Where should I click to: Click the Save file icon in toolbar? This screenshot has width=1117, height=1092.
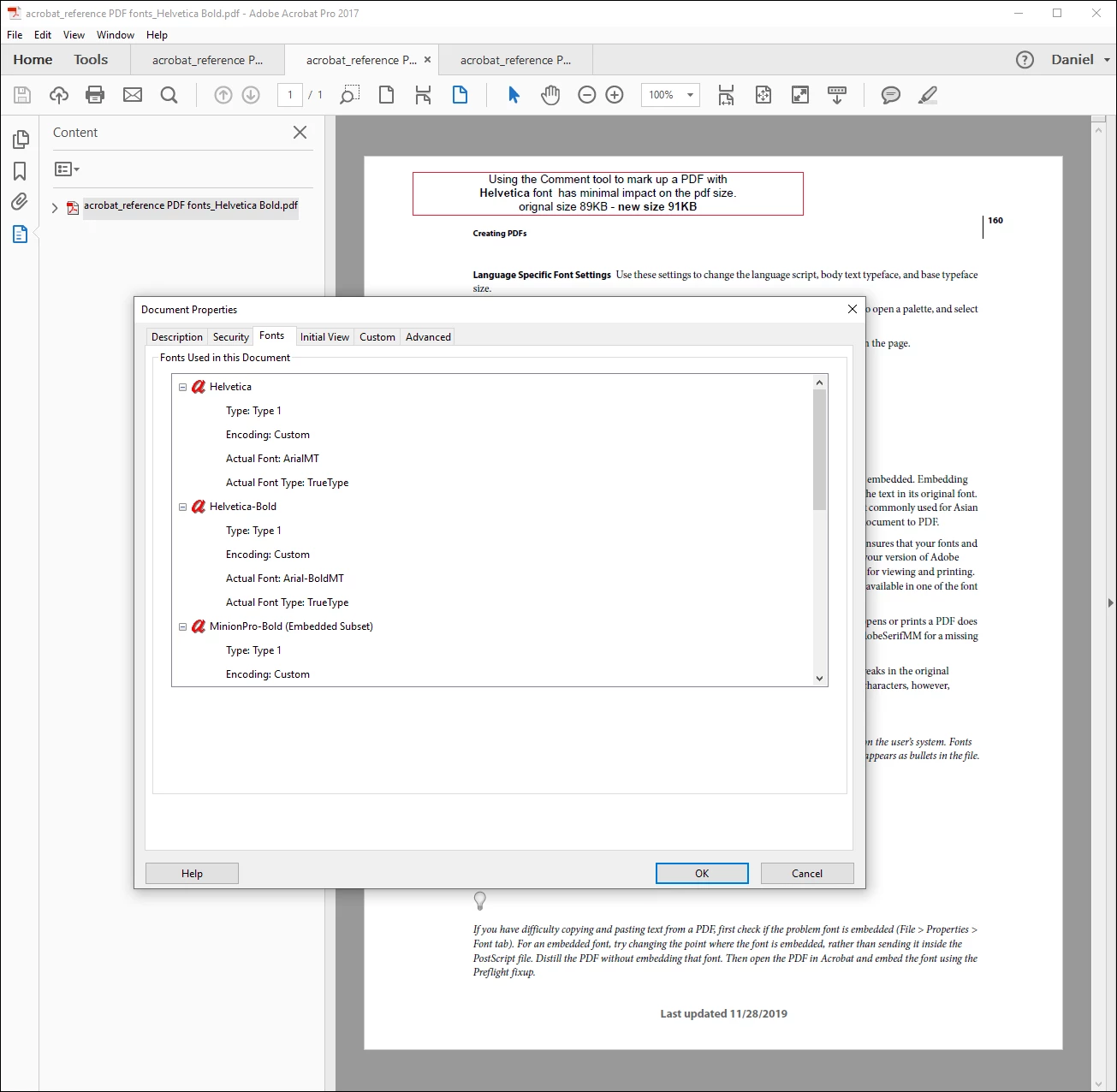point(22,95)
